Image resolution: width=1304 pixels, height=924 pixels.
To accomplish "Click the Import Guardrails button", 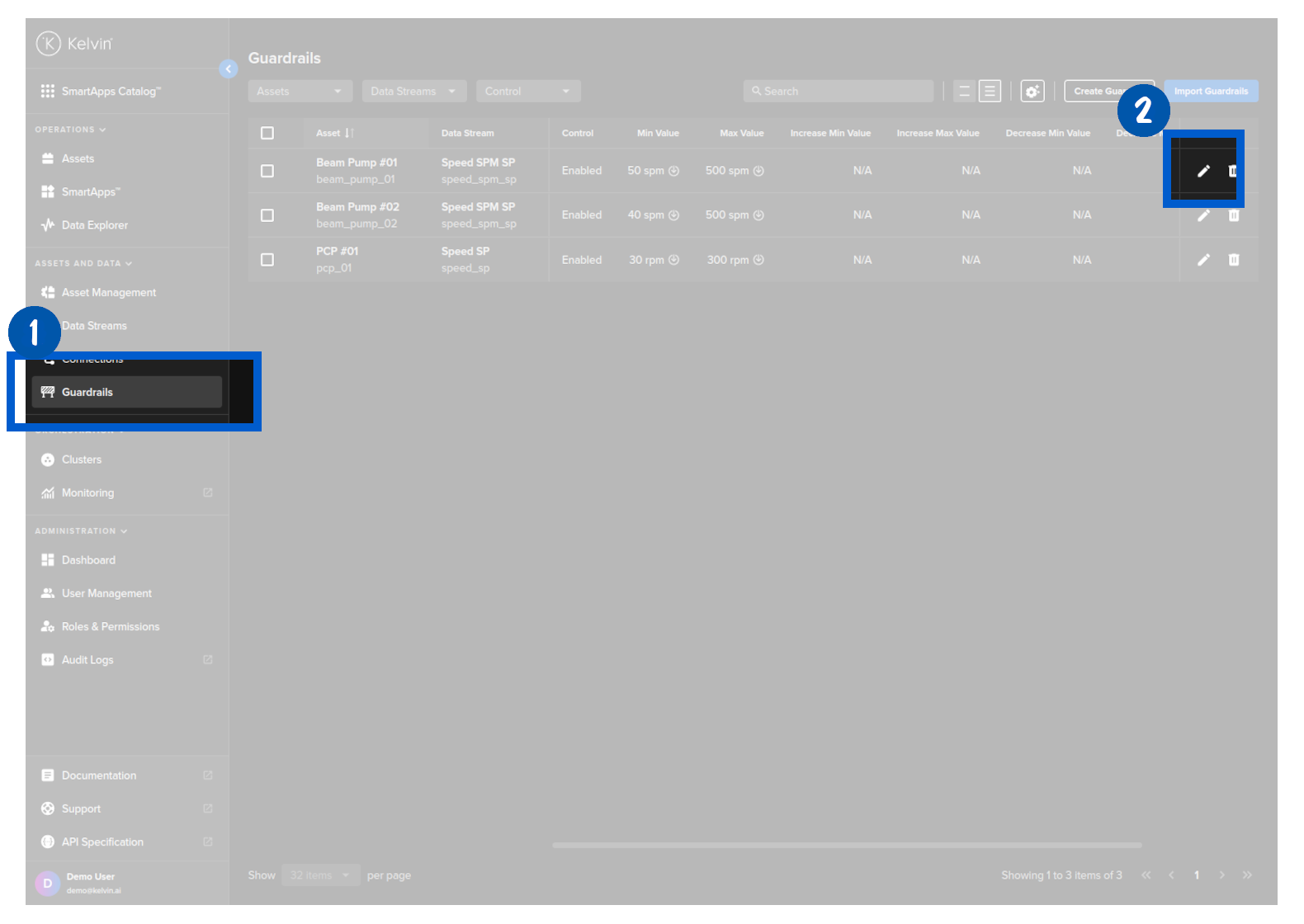I will click(x=1210, y=92).
